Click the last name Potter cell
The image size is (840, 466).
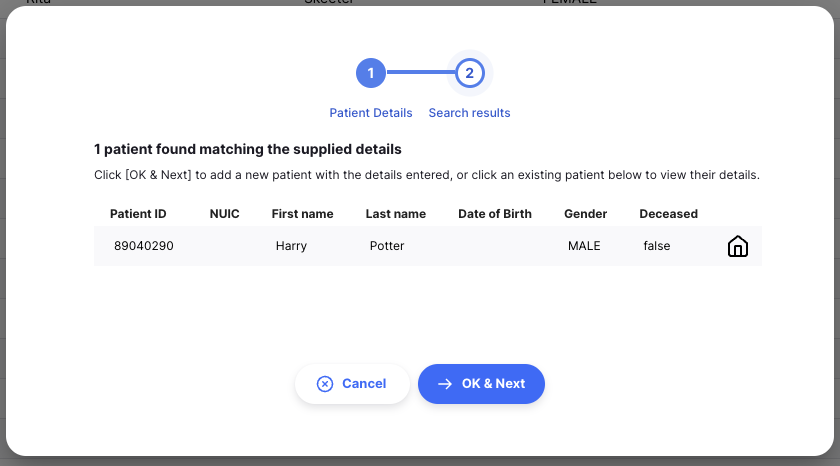387,246
